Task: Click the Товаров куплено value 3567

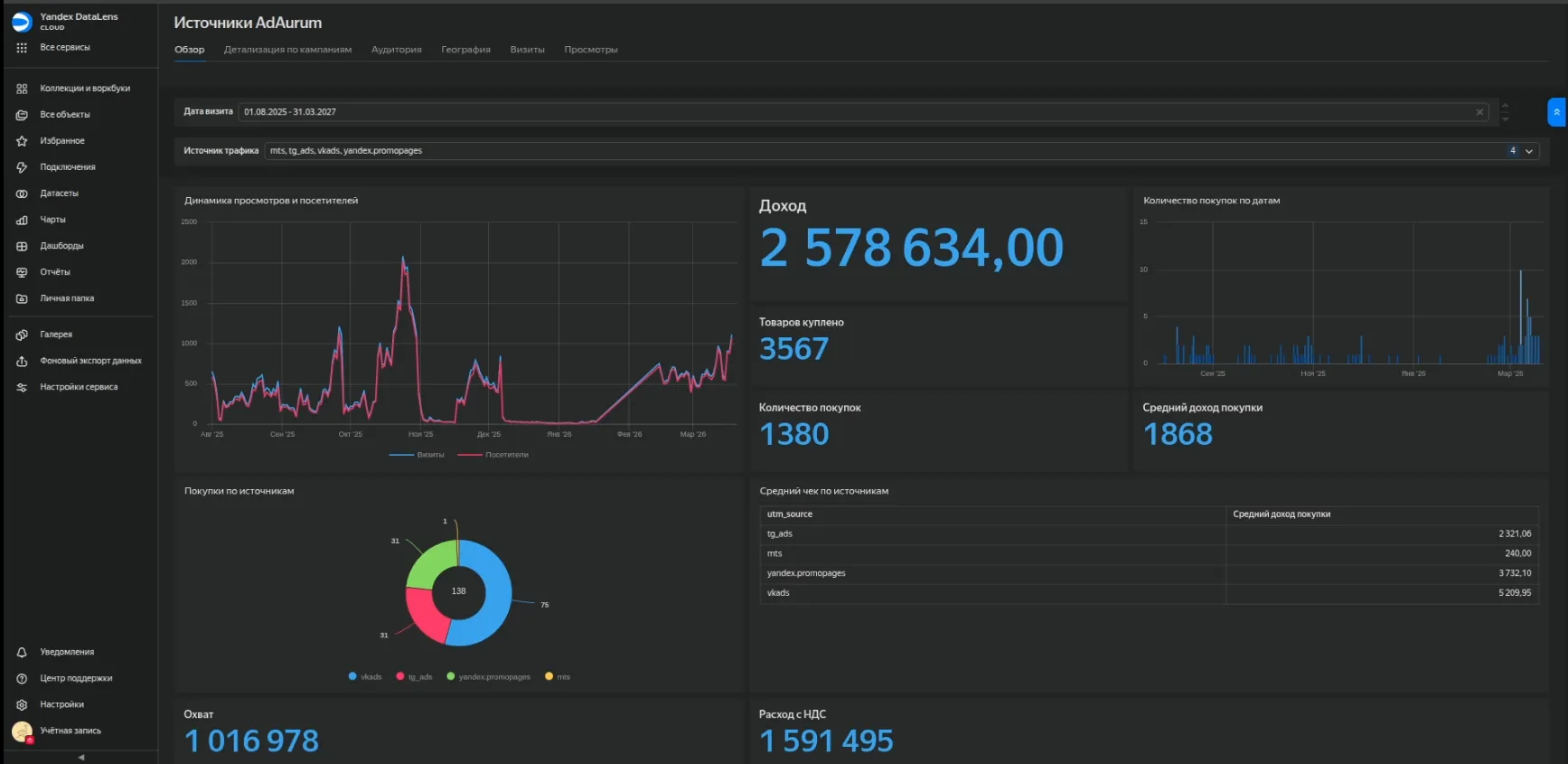Action: 793,349
